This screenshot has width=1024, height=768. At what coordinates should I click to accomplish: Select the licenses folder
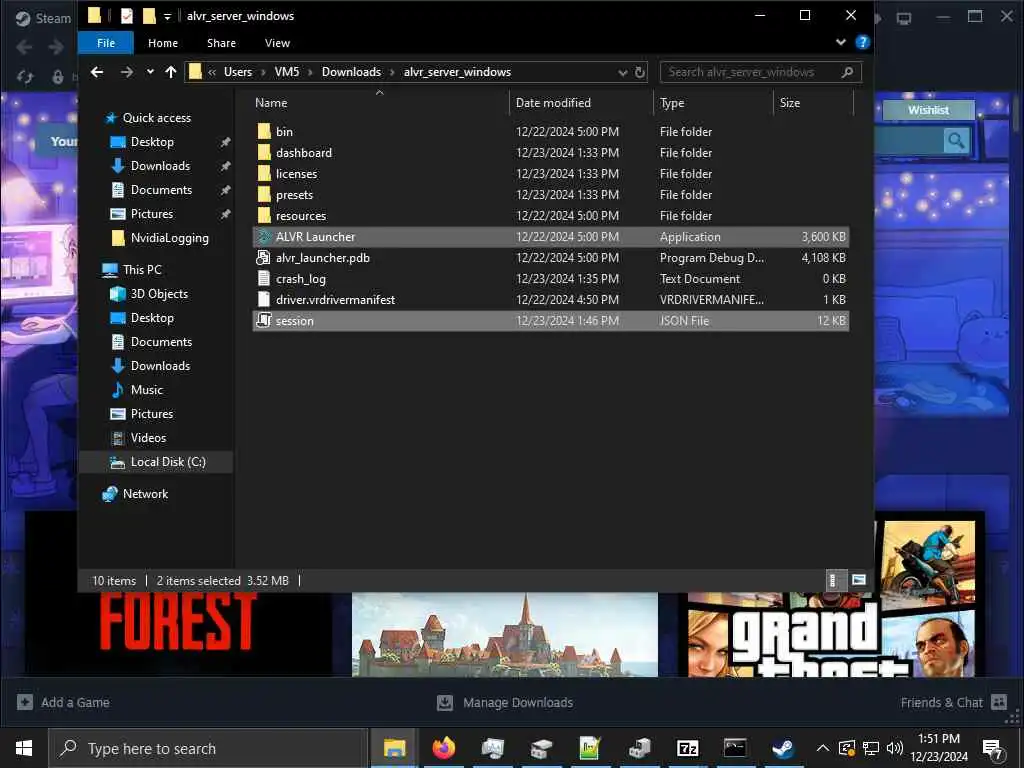click(551, 174)
